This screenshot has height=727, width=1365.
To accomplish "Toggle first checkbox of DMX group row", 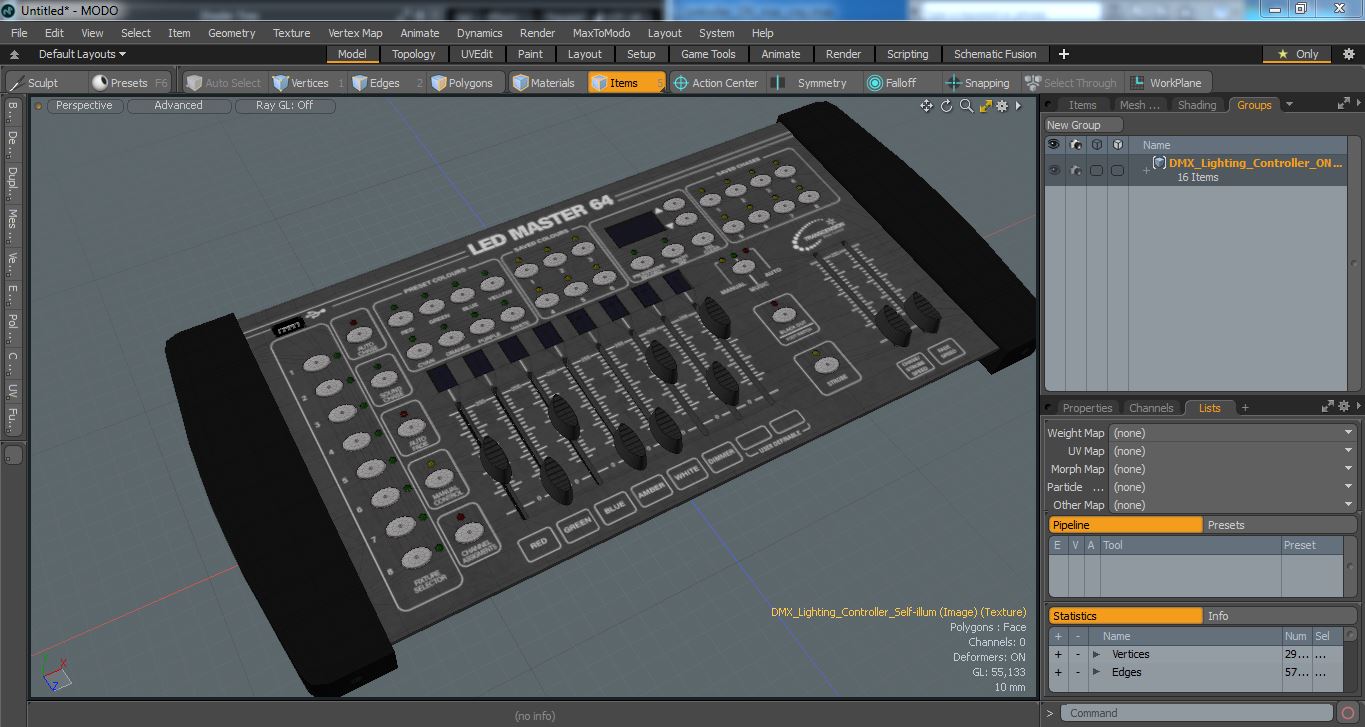I will pyautogui.click(x=1096, y=170).
